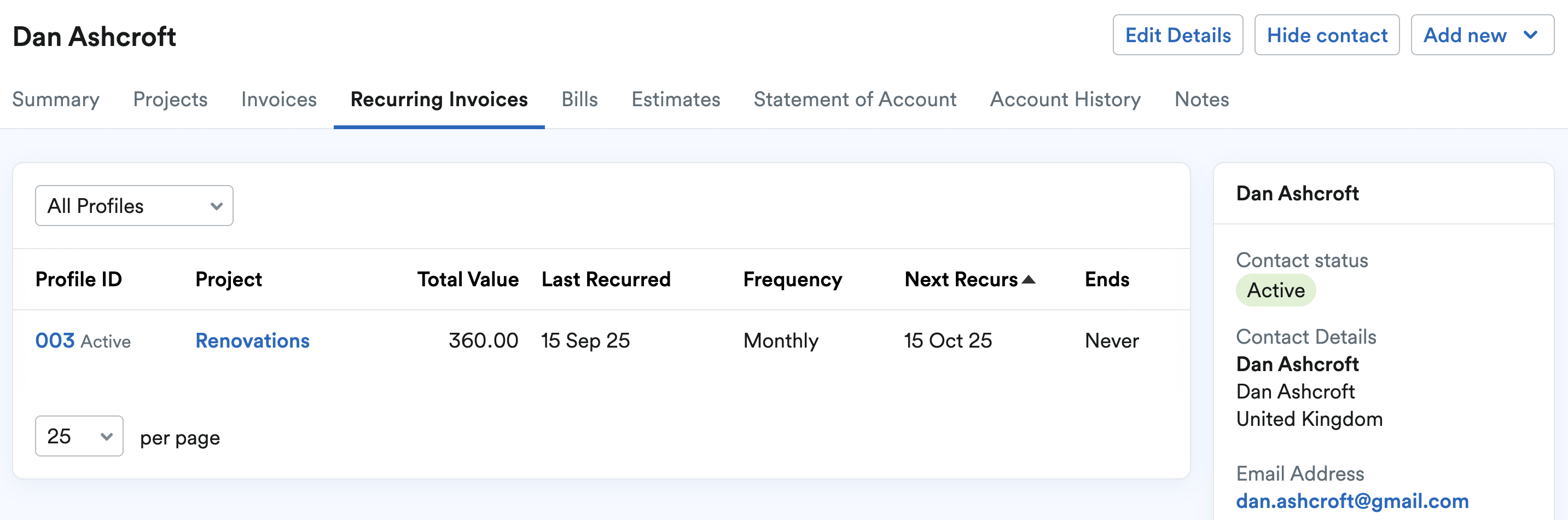Screen dimensions: 1568x520
Task: Switch to the Summary tab
Action: [56, 99]
